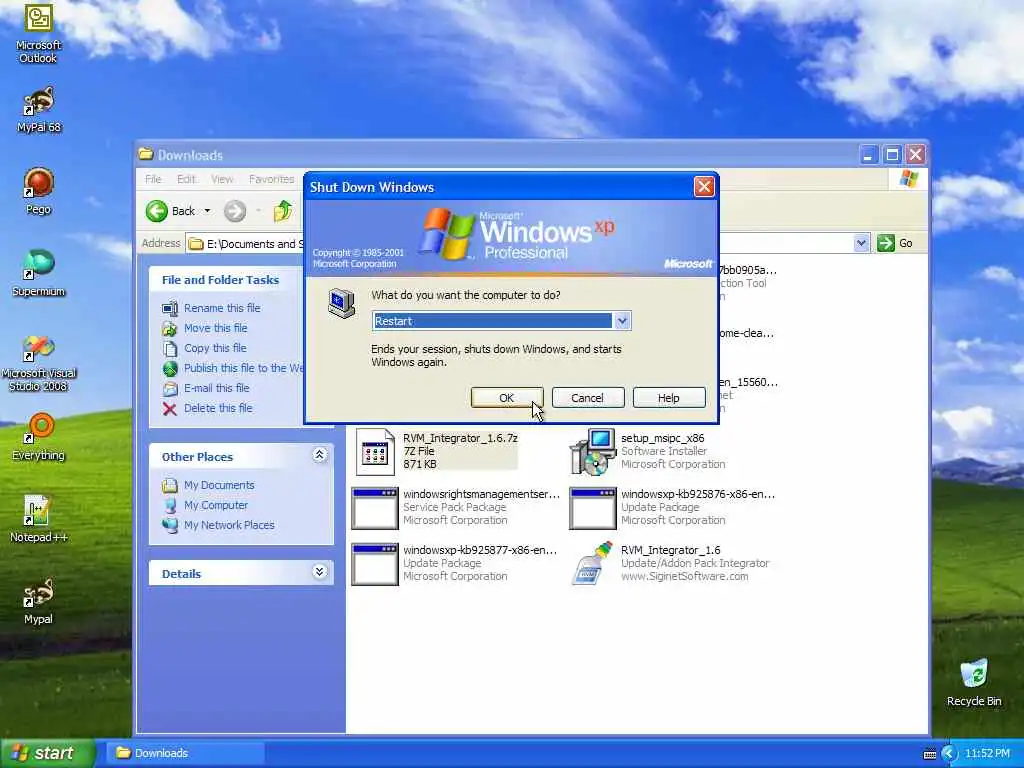Screen dimensions: 1024x768
Task: Open the MyPal 68 desktop shortcut
Action: 39,109
